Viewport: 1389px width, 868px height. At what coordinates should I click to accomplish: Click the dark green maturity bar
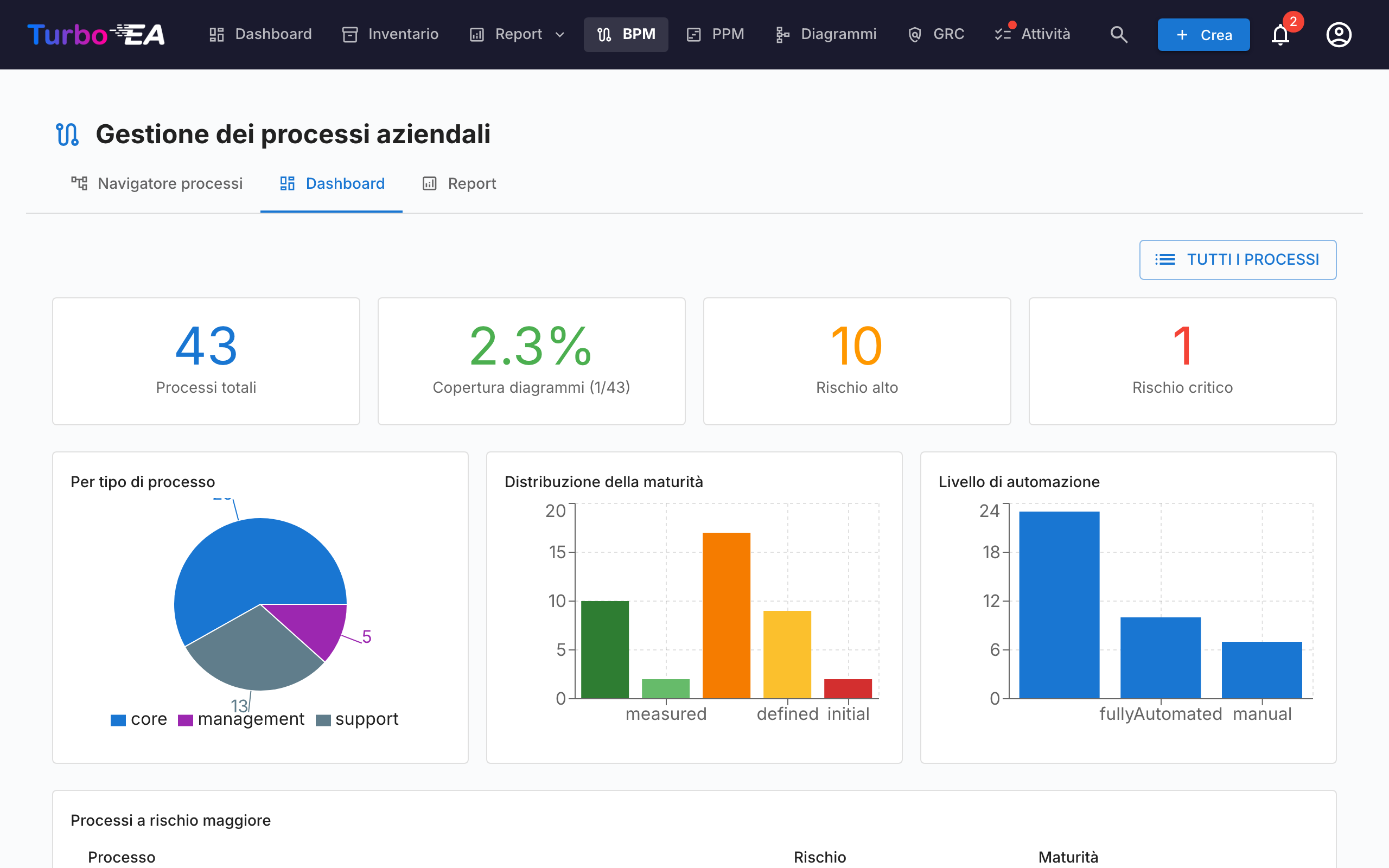[605, 650]
